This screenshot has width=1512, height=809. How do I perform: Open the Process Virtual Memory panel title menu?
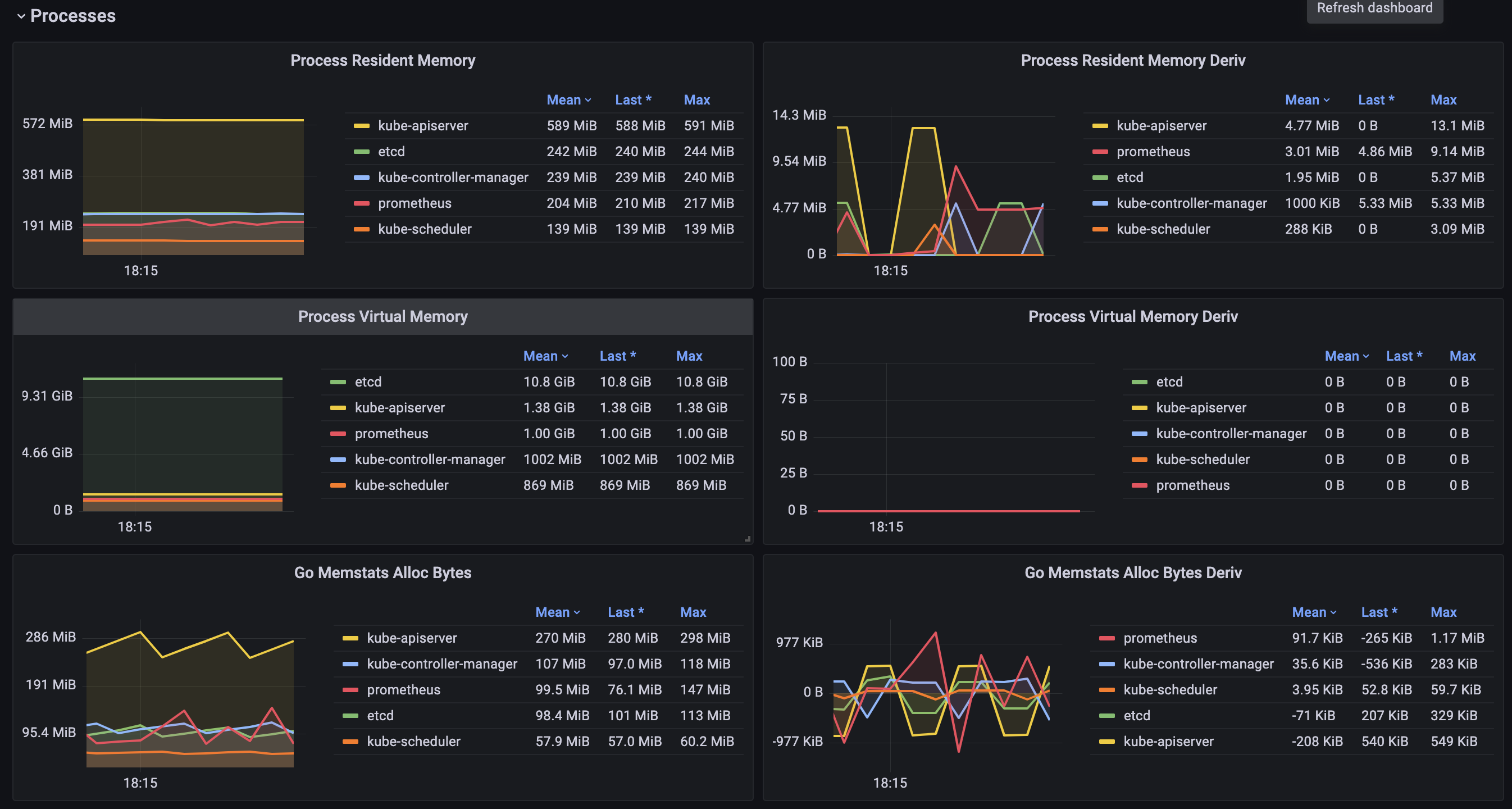382,316
